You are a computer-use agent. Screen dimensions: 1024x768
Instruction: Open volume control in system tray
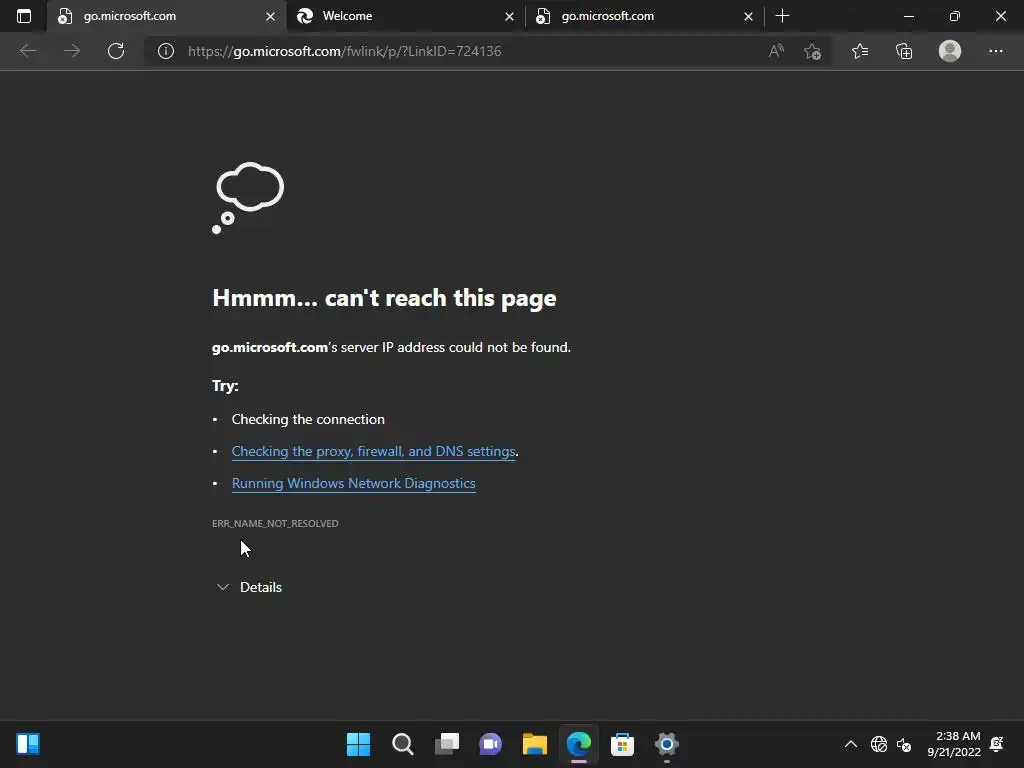[x=904, y=744]
